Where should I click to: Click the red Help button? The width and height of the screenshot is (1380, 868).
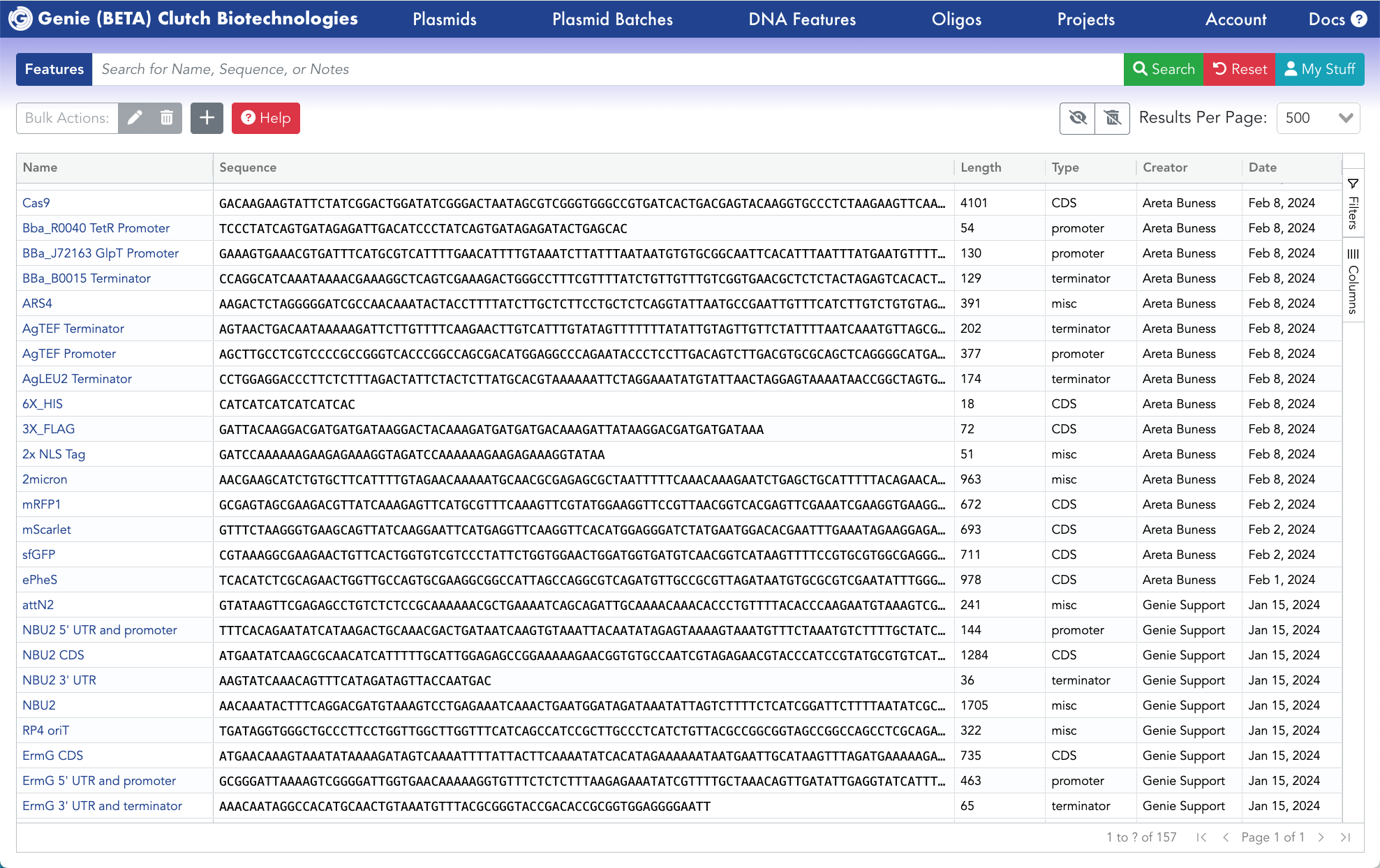tap(266, 118)
